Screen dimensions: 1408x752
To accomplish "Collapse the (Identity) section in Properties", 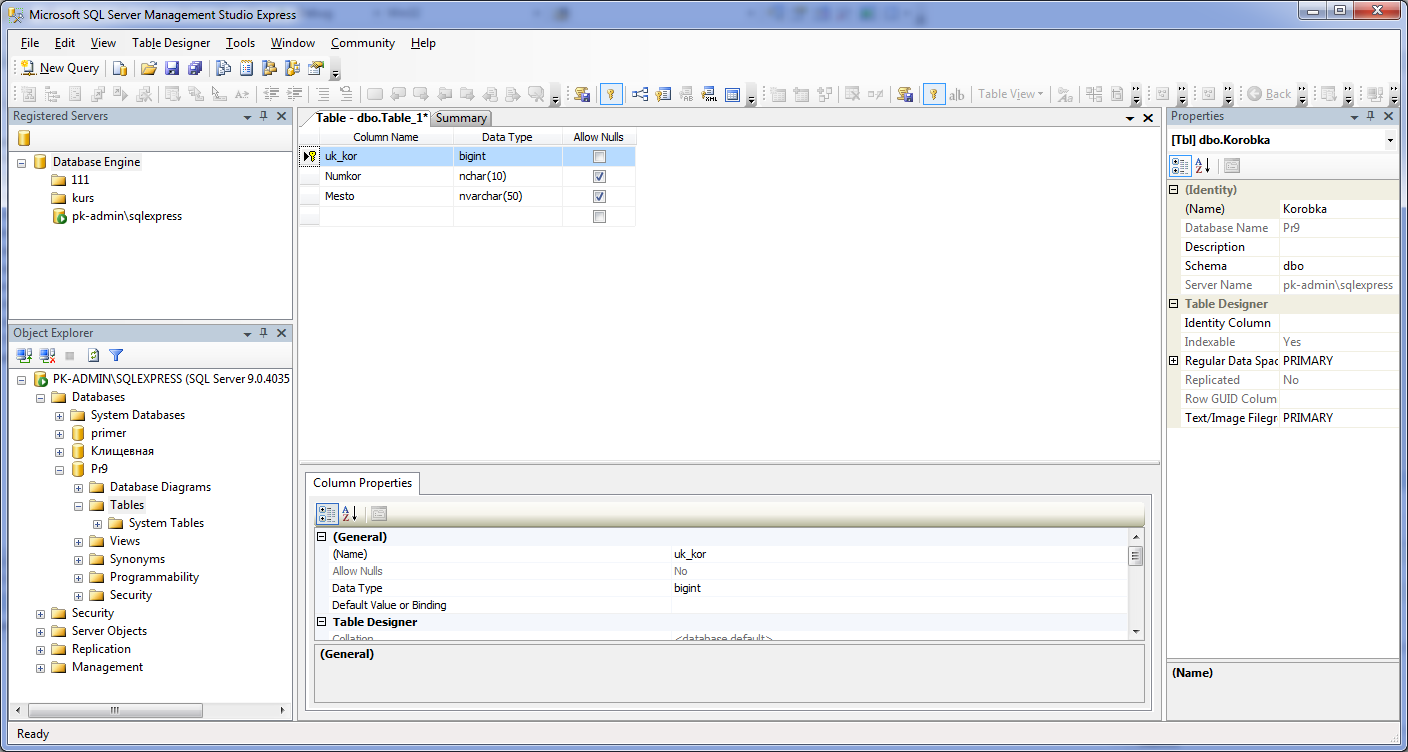I will tap(1174, 190).
